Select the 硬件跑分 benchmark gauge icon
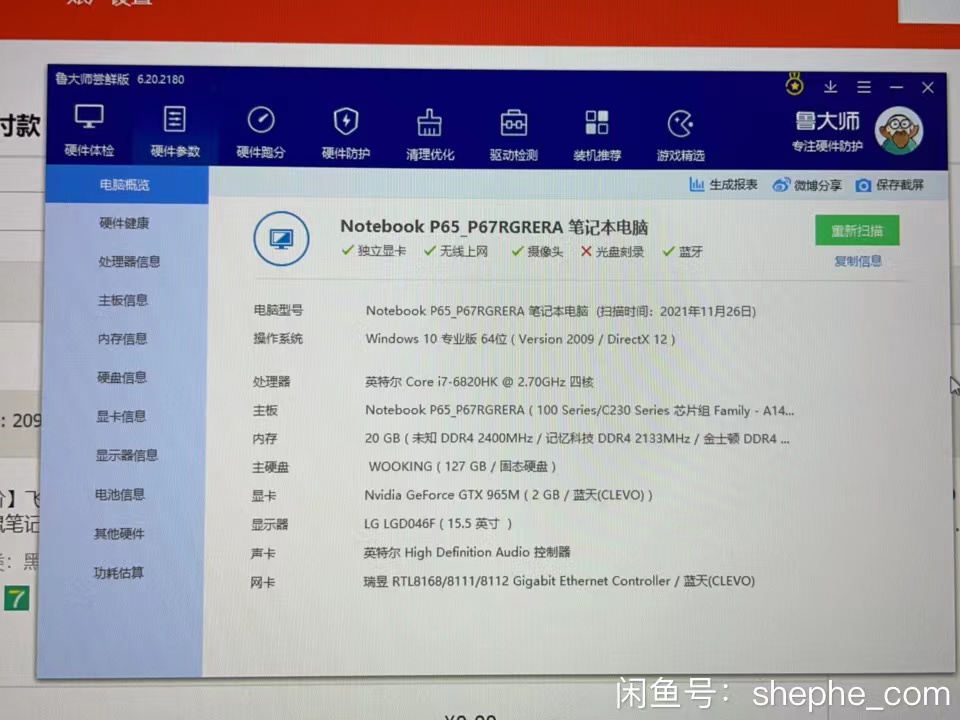The width and height of the screenshot is (960, 720). pos(261,121)
